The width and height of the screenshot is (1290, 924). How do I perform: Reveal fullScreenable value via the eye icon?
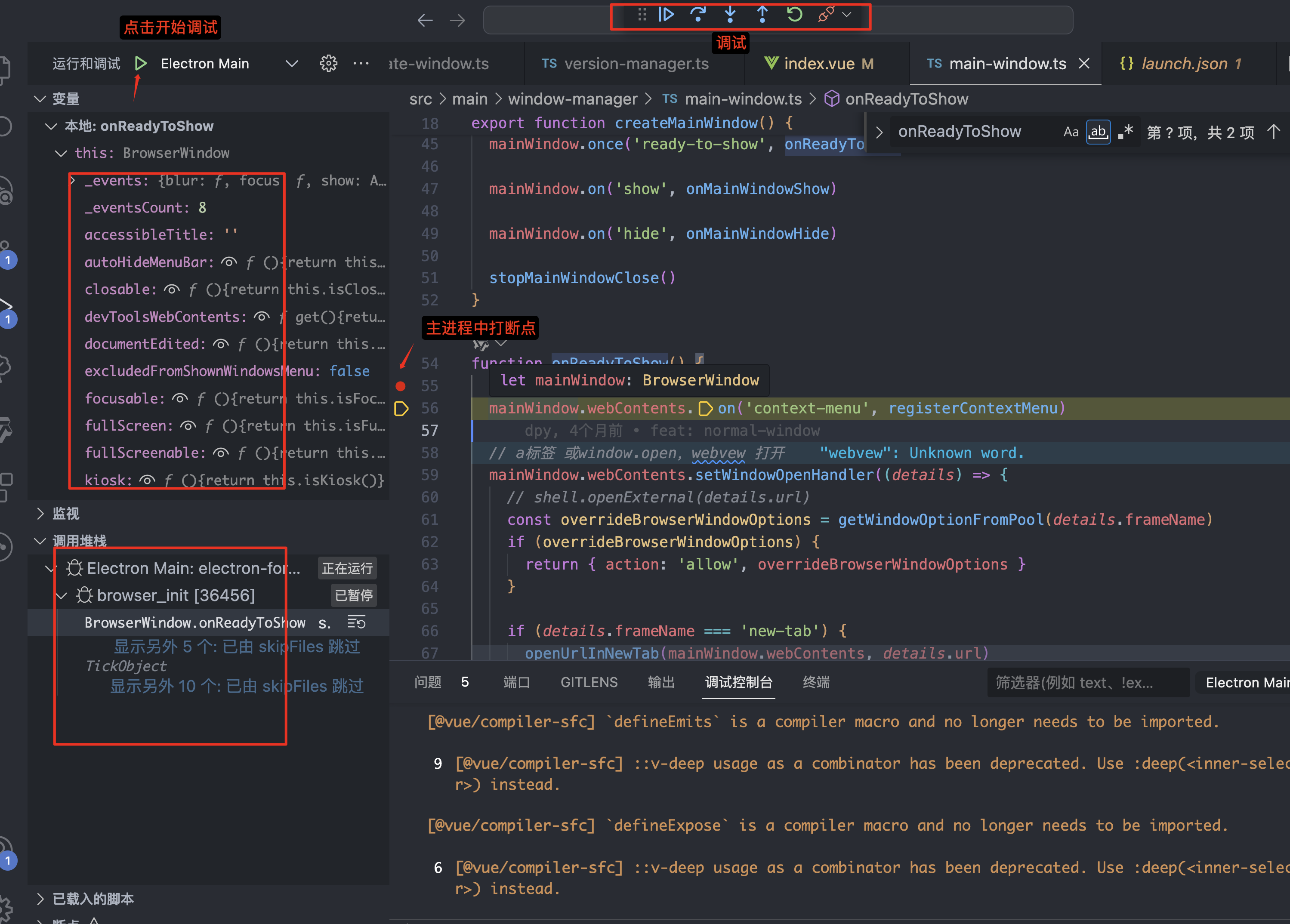coord(221,453)
